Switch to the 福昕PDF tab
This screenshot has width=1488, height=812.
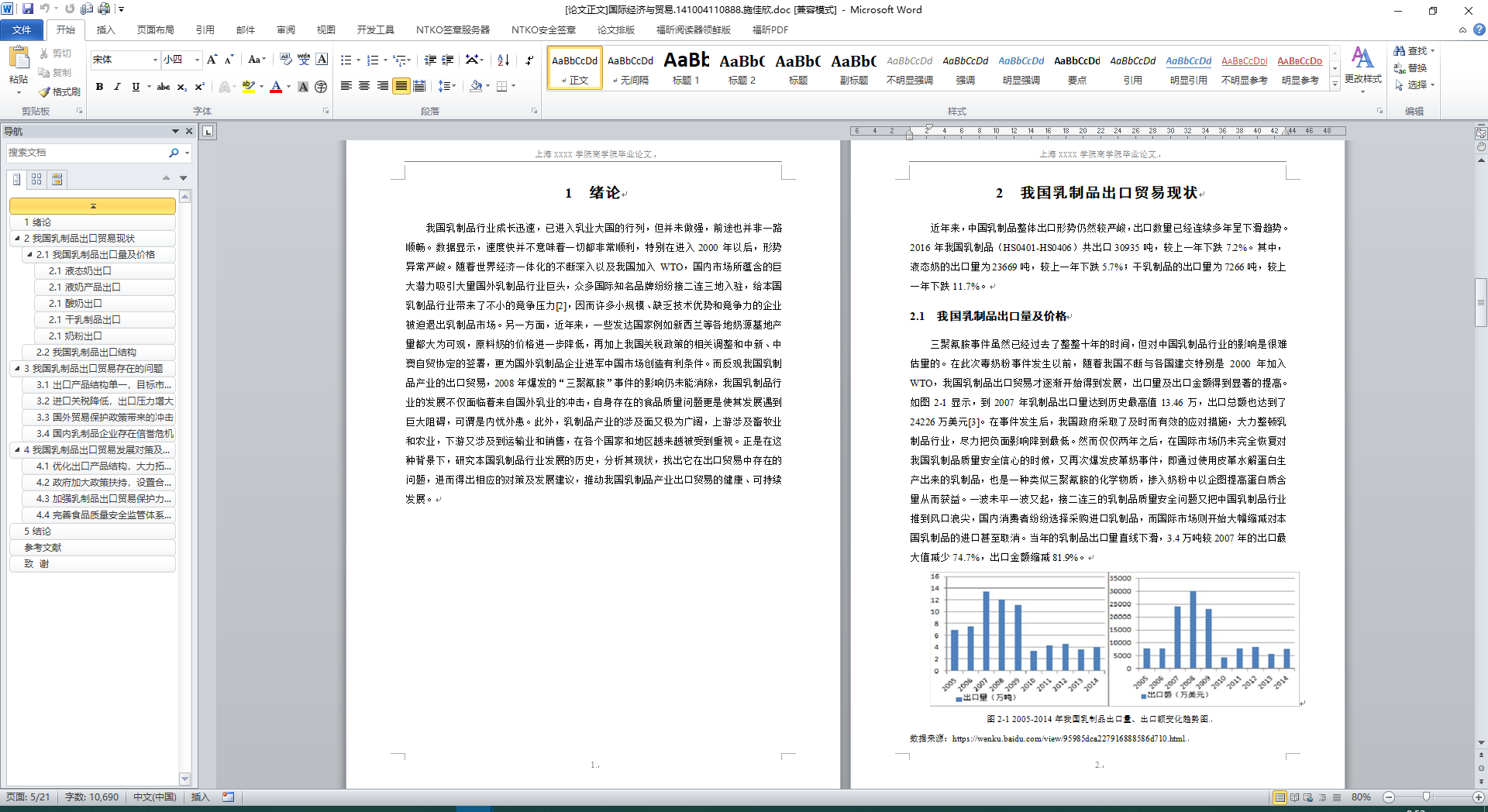click(770, 29)
